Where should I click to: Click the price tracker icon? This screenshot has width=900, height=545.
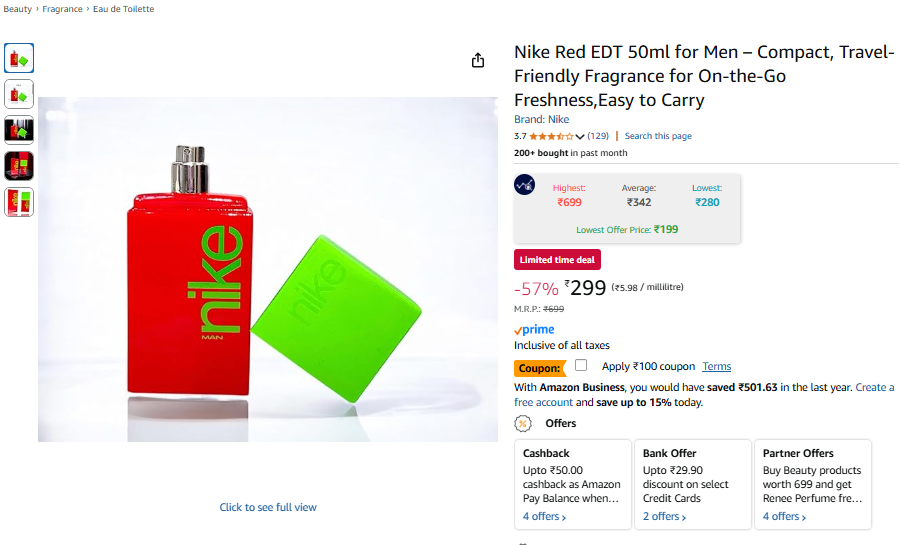[x=525, y=185]
